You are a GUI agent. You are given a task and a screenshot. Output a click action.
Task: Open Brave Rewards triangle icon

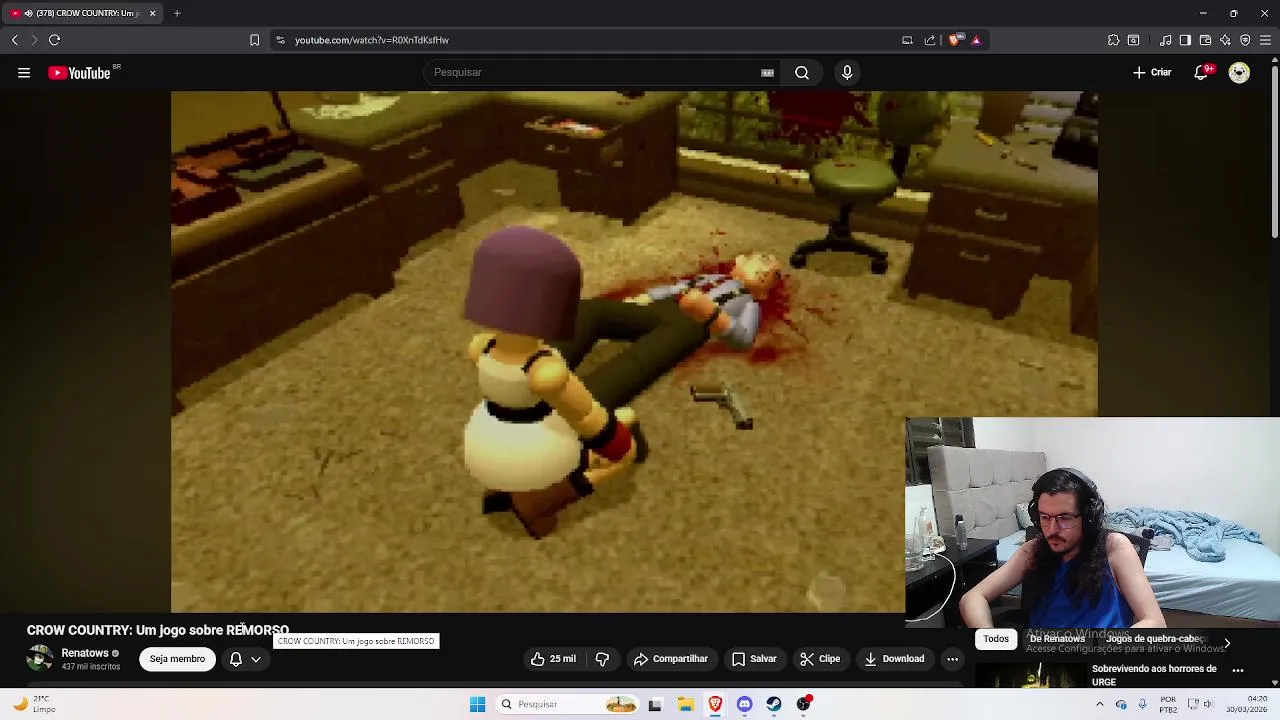(x=976, y=40)
